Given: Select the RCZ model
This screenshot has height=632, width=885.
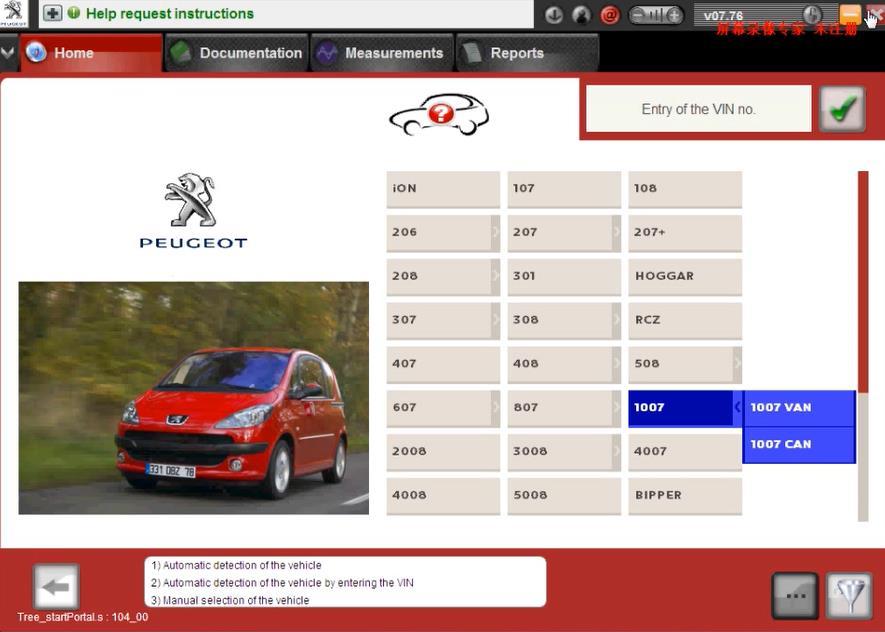Looking at the screenshot, I should (685, 321).
